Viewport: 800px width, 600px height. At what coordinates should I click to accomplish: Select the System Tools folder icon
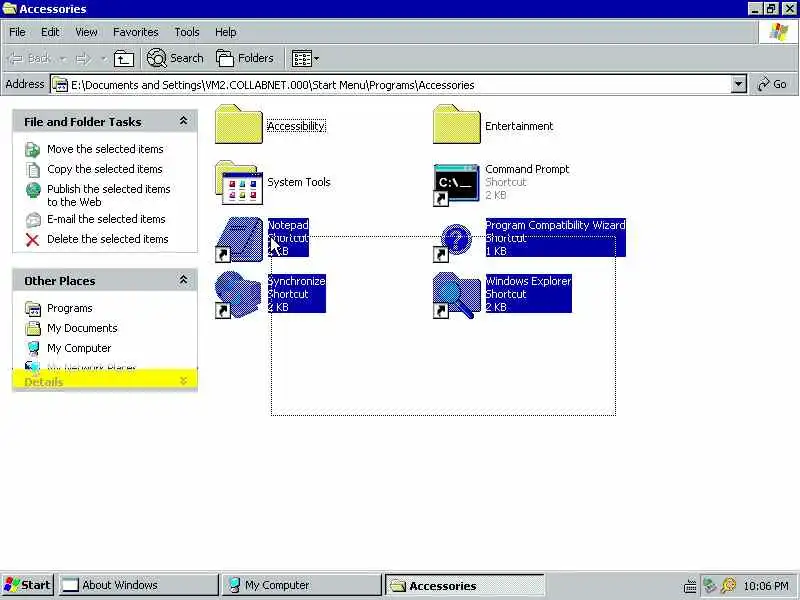coord(239,182)
